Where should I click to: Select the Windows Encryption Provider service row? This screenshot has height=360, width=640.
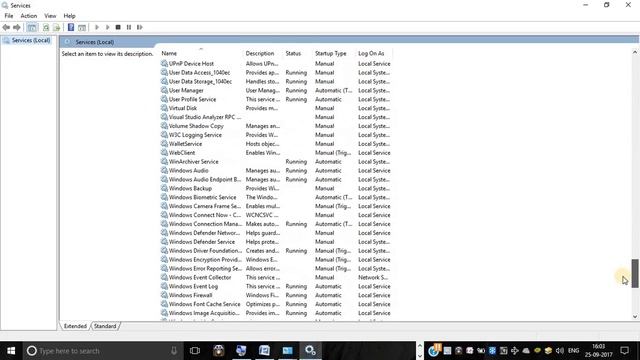point(276,260)
